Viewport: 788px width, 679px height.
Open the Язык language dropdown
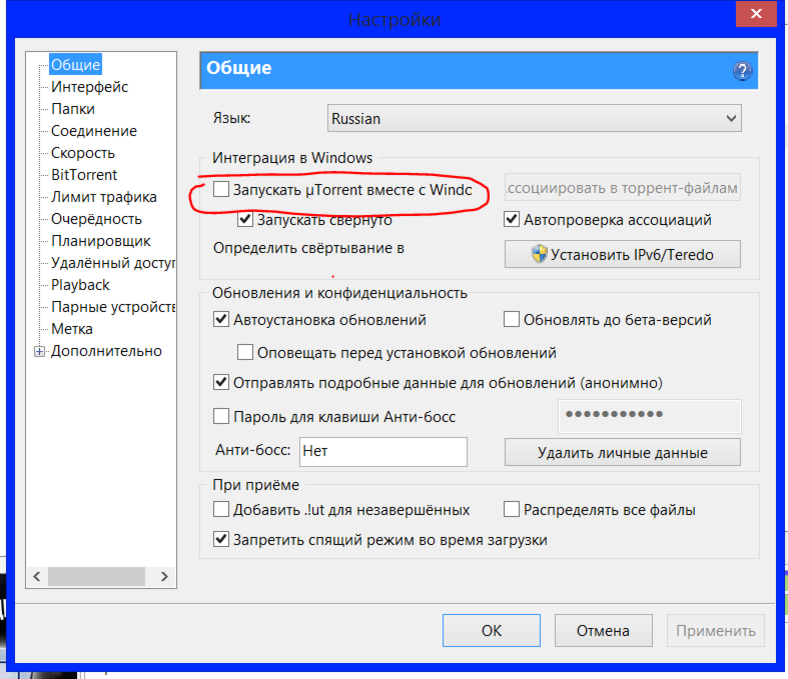coord(534,118)
